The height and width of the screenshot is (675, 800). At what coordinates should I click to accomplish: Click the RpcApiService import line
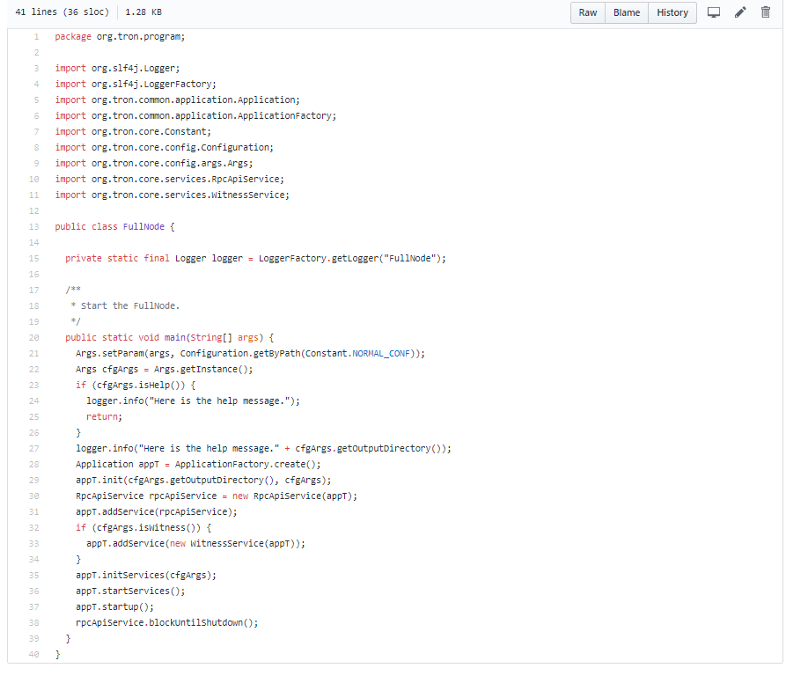tap(170, 179)
